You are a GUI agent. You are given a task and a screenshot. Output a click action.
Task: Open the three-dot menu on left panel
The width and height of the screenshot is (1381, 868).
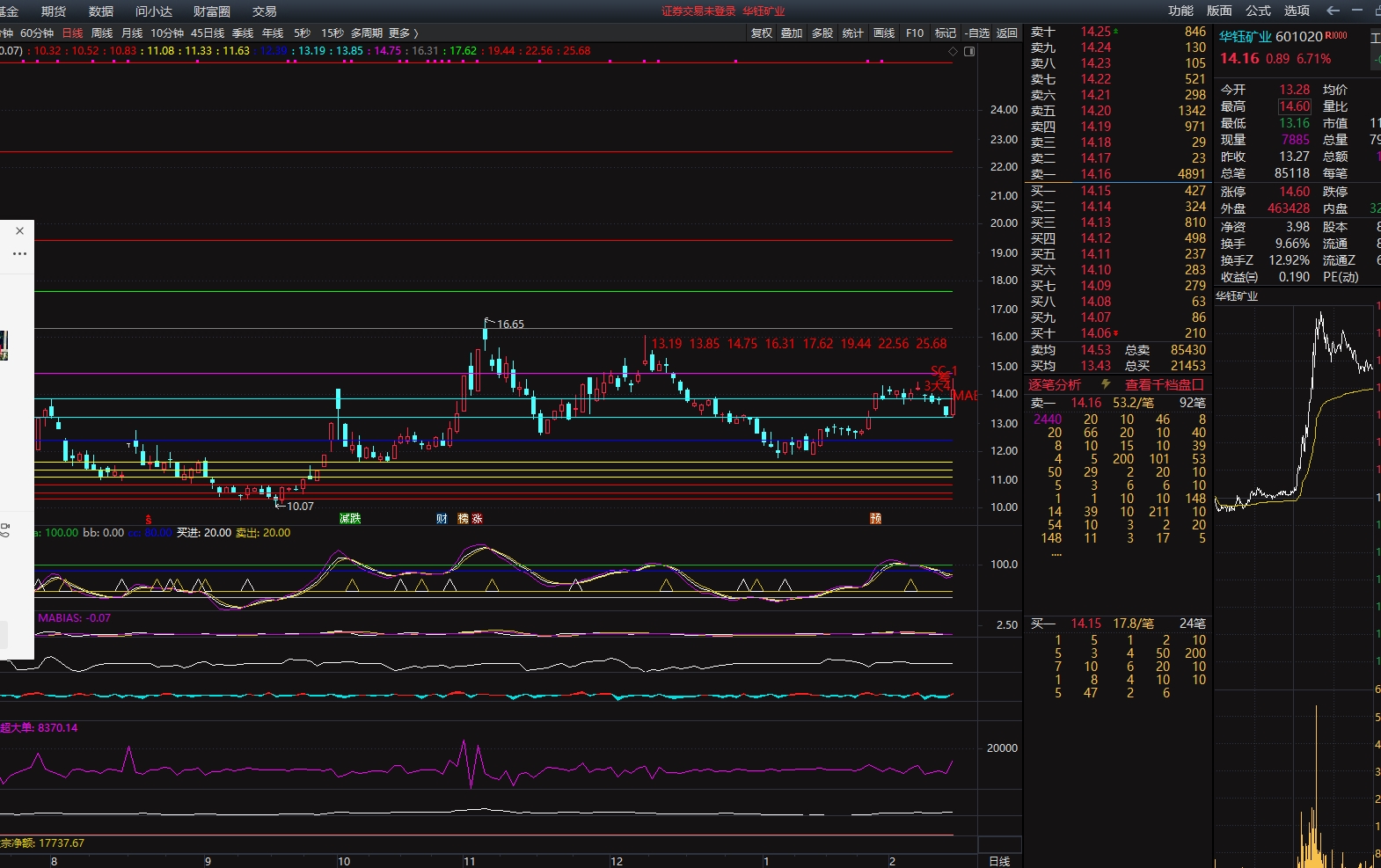click(x=19, y=253)
